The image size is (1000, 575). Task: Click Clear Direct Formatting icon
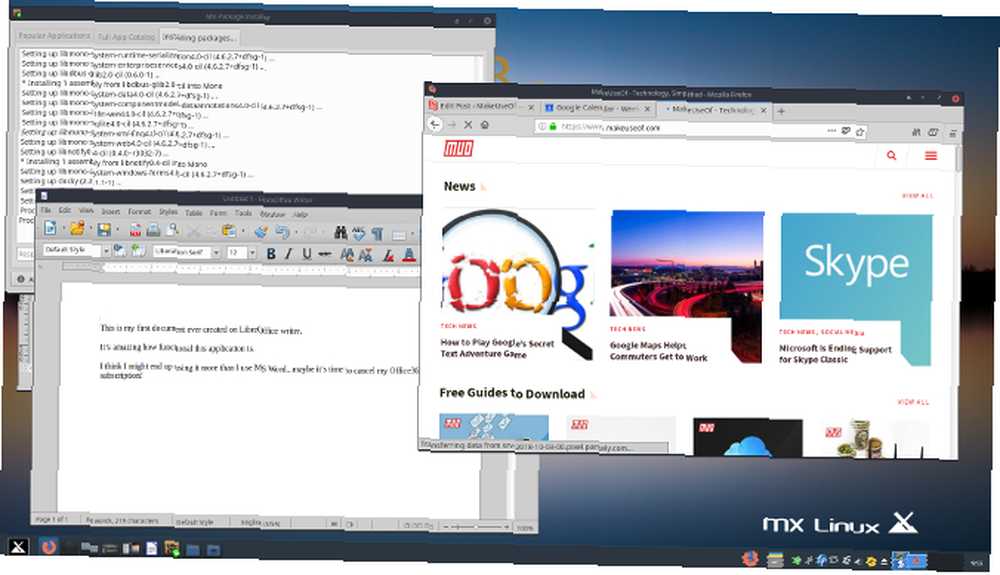(388, 256)
